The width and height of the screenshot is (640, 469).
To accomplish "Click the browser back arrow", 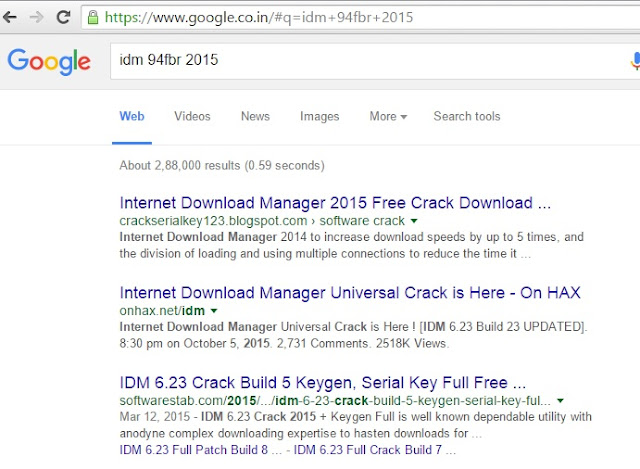I will [x=10, y=17].
